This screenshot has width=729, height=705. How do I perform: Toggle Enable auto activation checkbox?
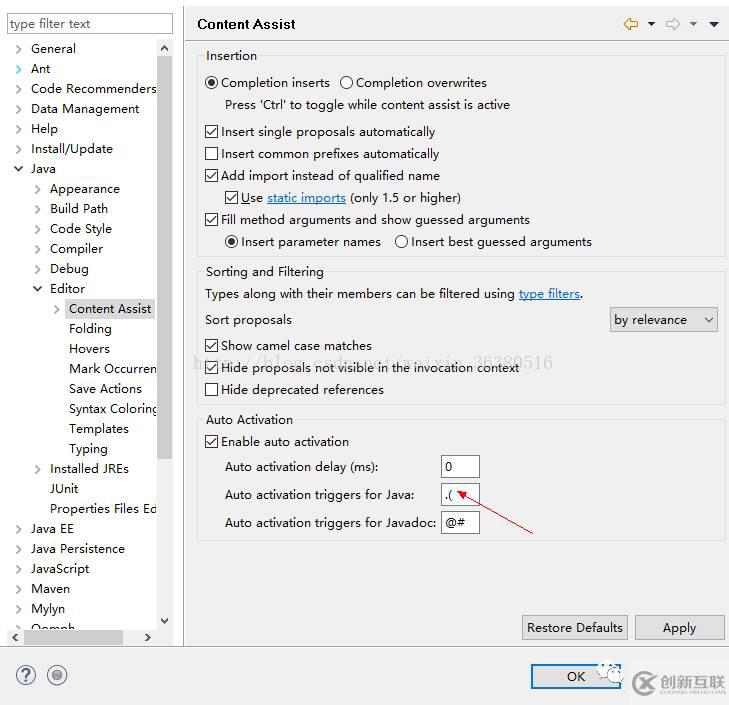(x=211, y=441)
